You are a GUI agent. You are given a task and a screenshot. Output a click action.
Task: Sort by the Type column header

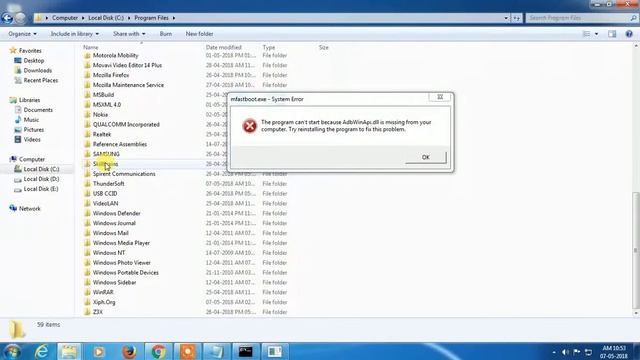pyautogui.click(x=269, y=47)
